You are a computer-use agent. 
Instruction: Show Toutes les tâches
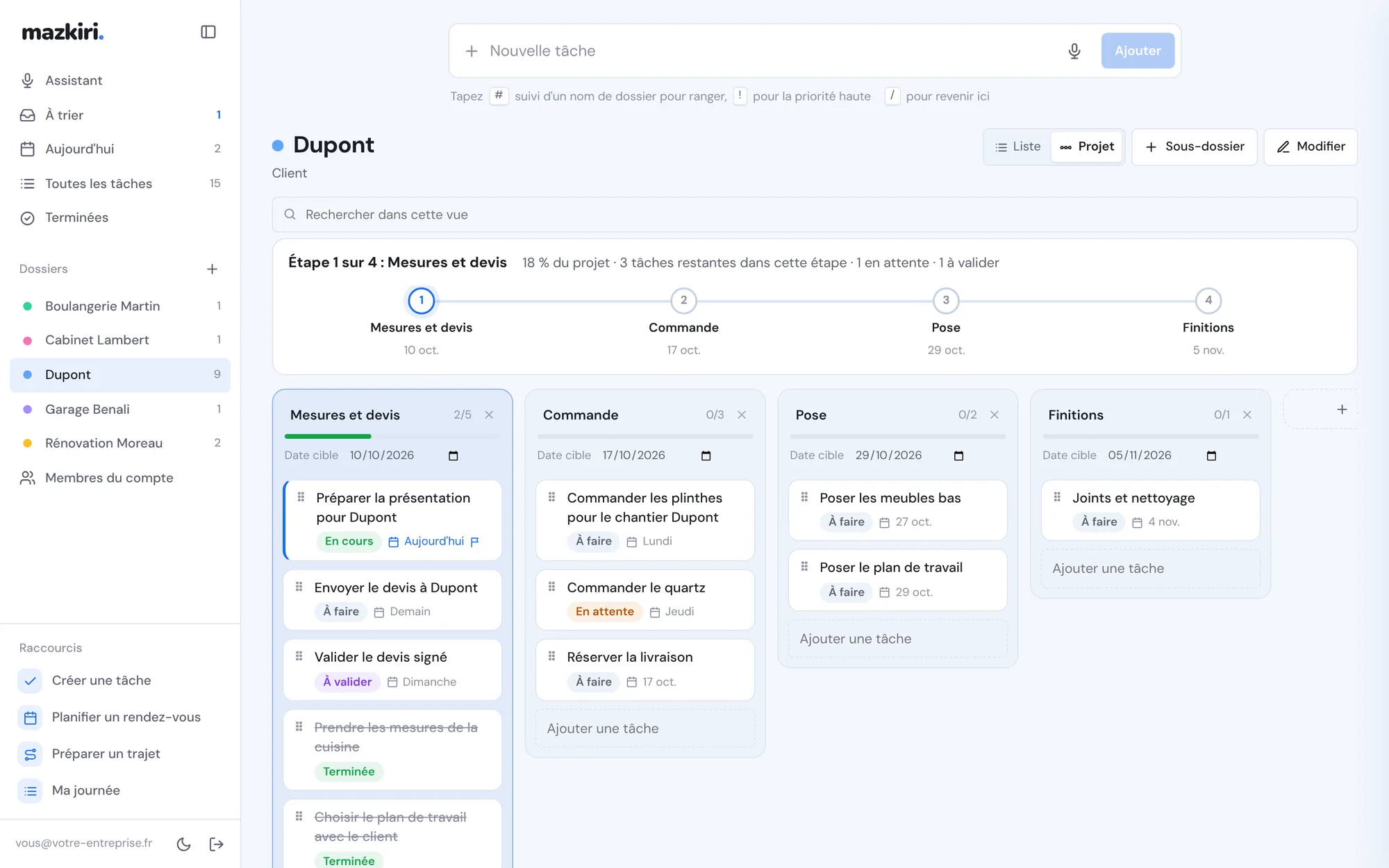click(x=120, y=184)
